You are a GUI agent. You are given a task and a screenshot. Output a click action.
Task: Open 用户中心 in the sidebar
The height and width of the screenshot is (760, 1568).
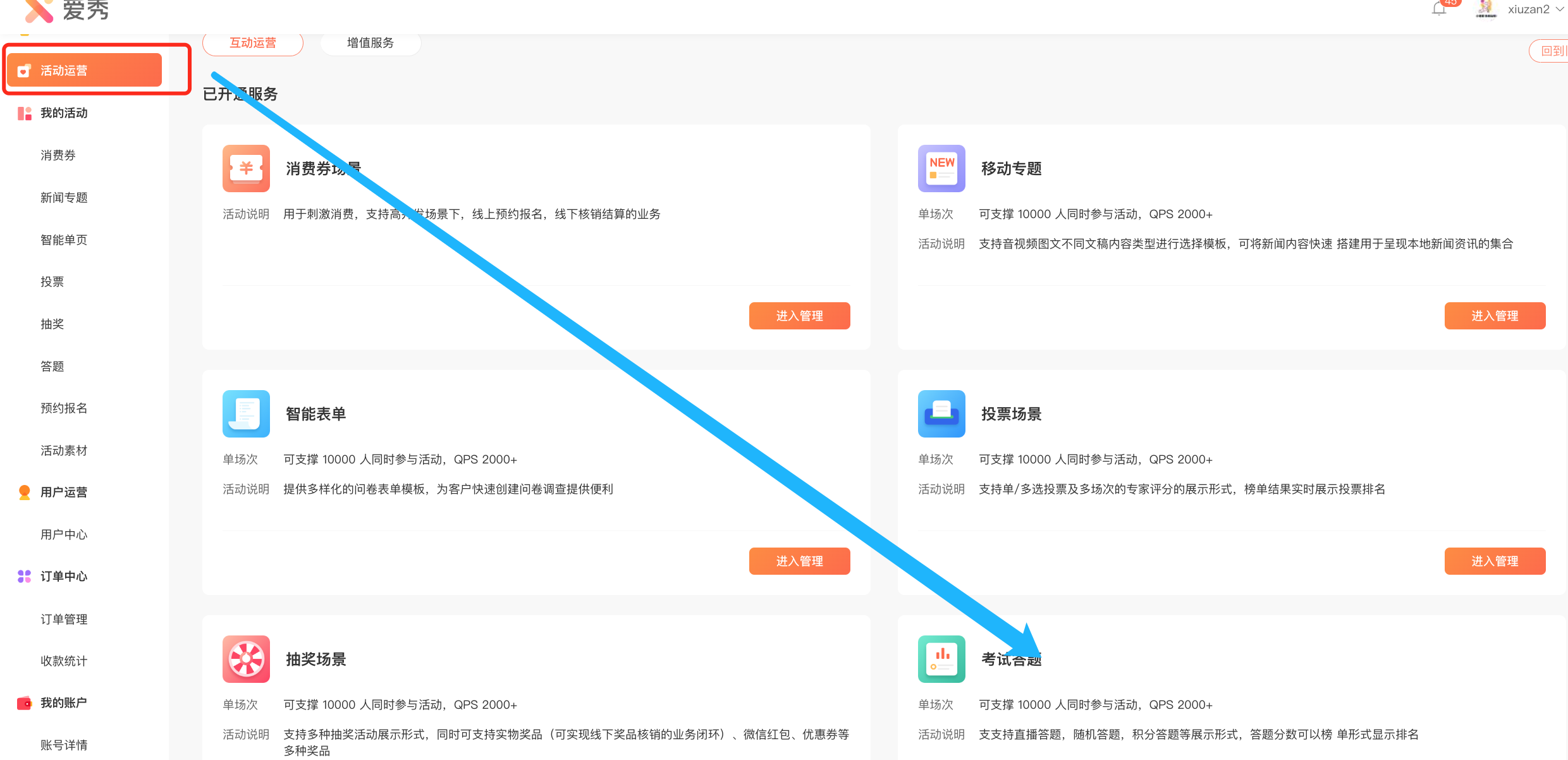click(x=64, y=535)
